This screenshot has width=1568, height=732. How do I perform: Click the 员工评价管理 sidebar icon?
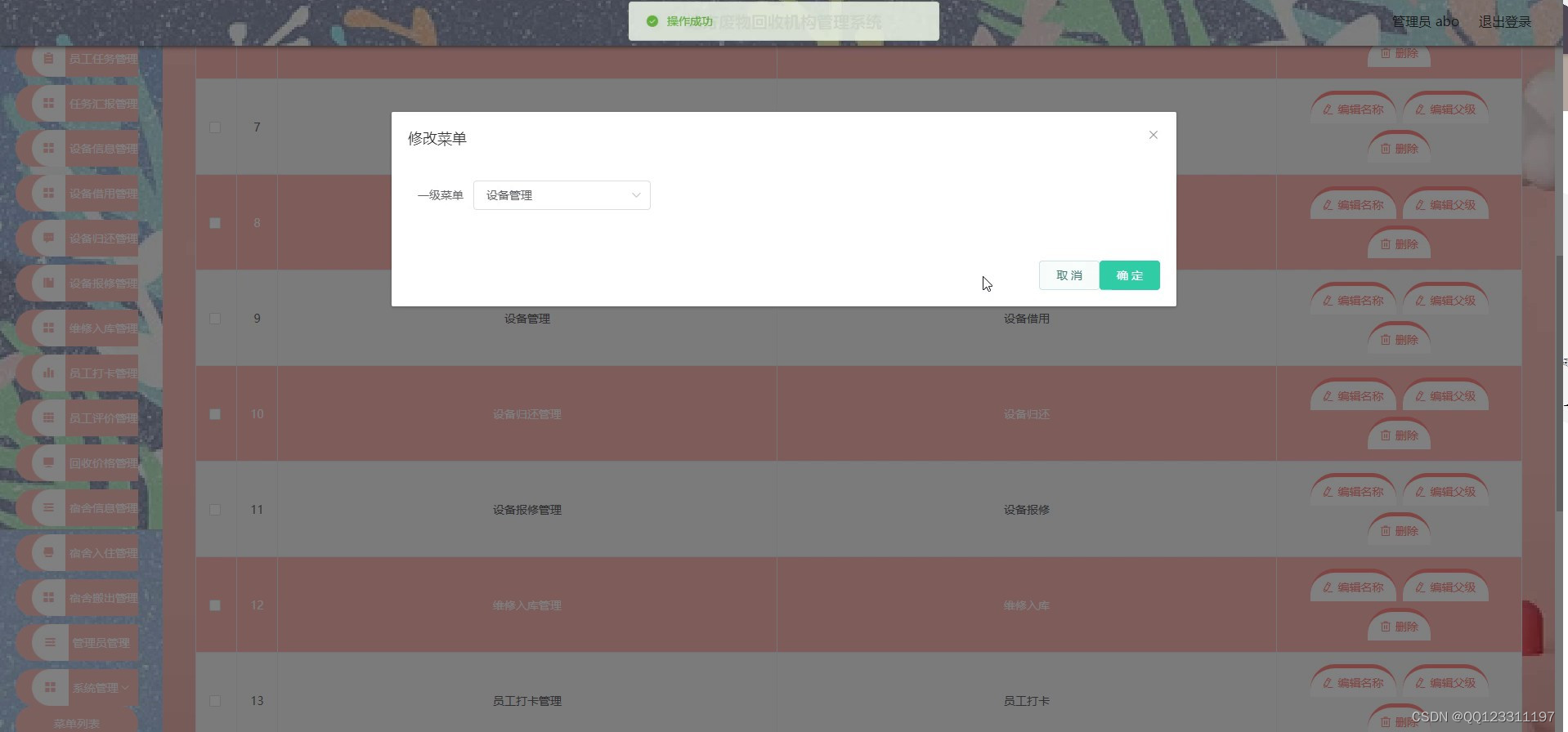pyautogui.click(x=49, y=418)
